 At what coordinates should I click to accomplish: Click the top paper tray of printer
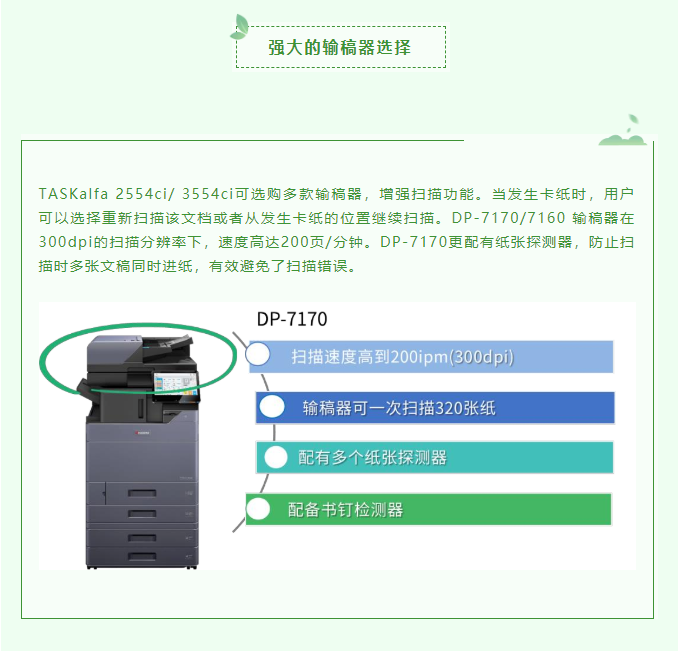[142, 493]
